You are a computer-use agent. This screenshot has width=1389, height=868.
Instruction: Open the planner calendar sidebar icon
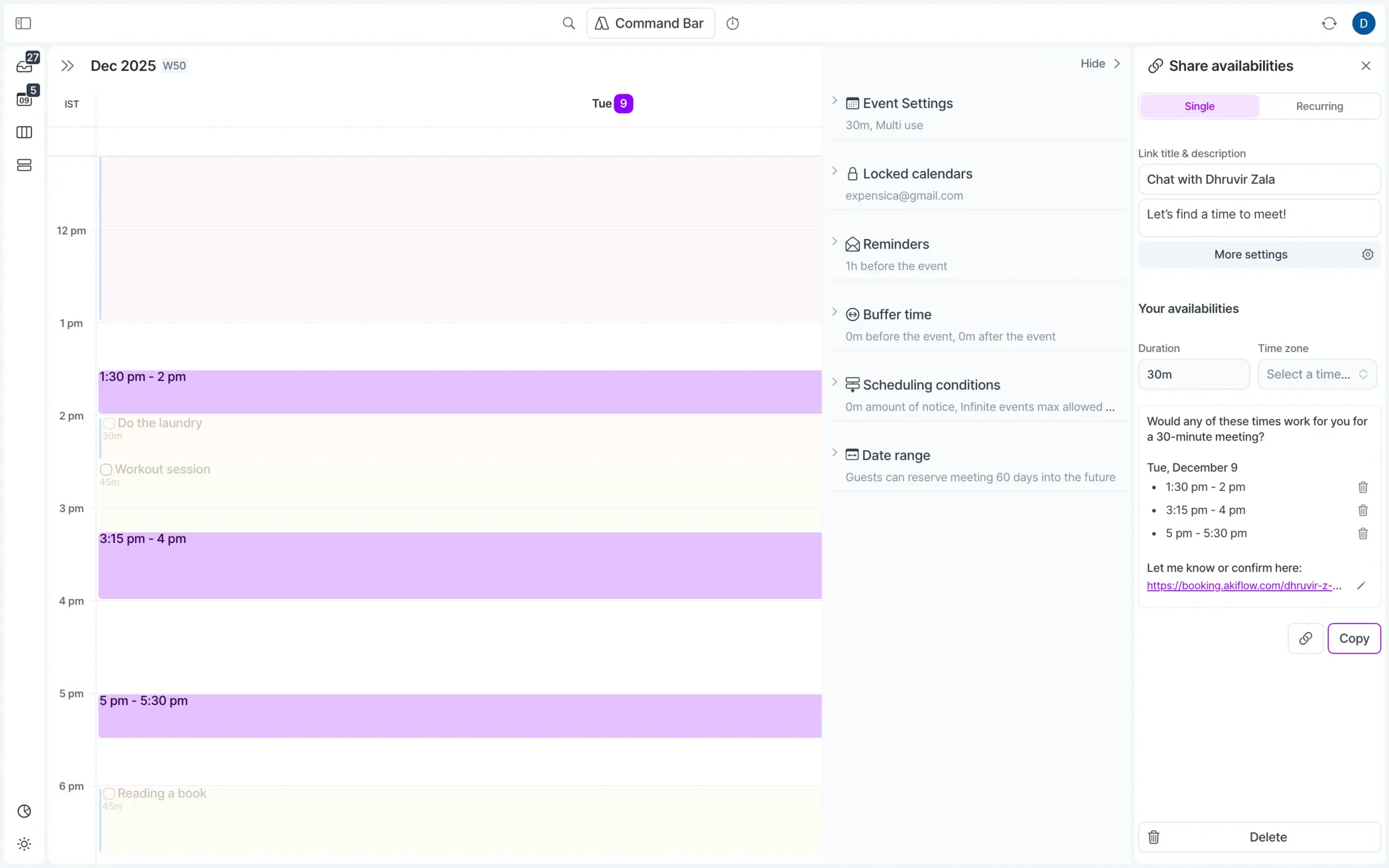point(24,98)
